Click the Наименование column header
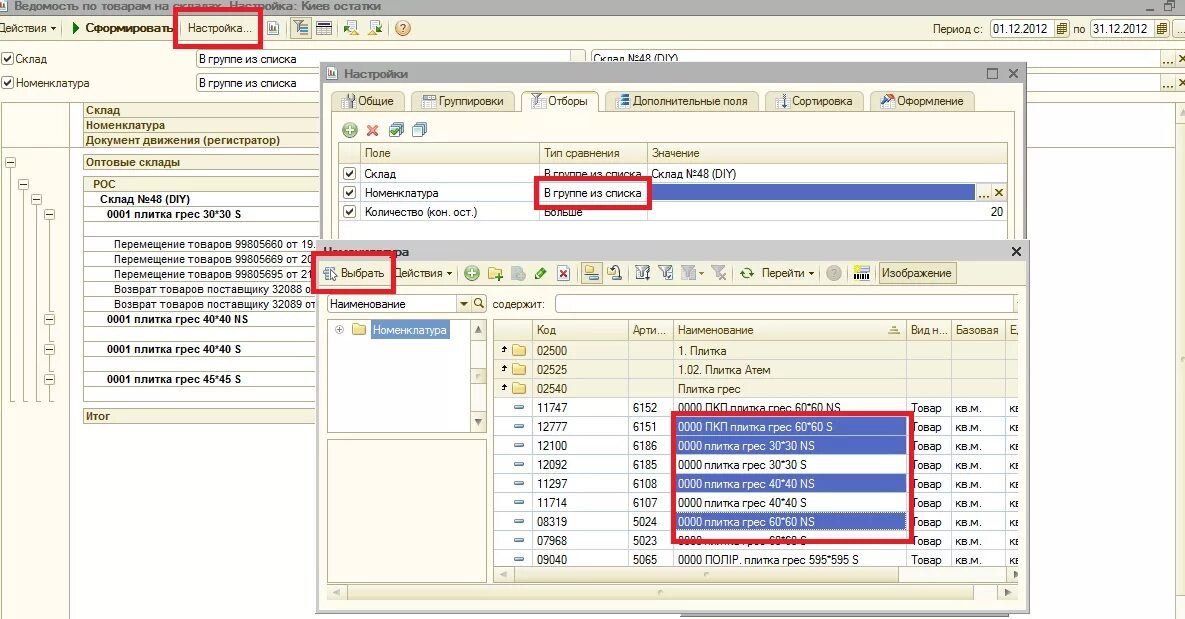 click(x=790, y=330)
